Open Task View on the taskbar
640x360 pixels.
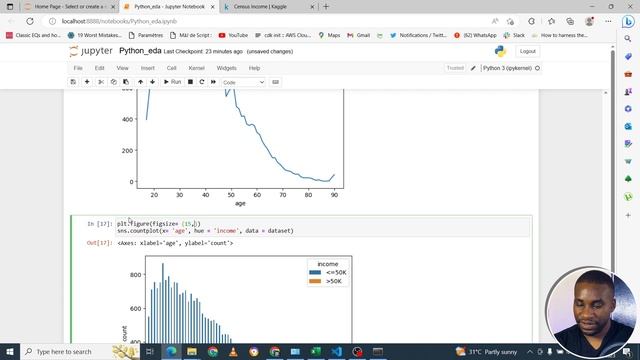(x=149, y=351)
